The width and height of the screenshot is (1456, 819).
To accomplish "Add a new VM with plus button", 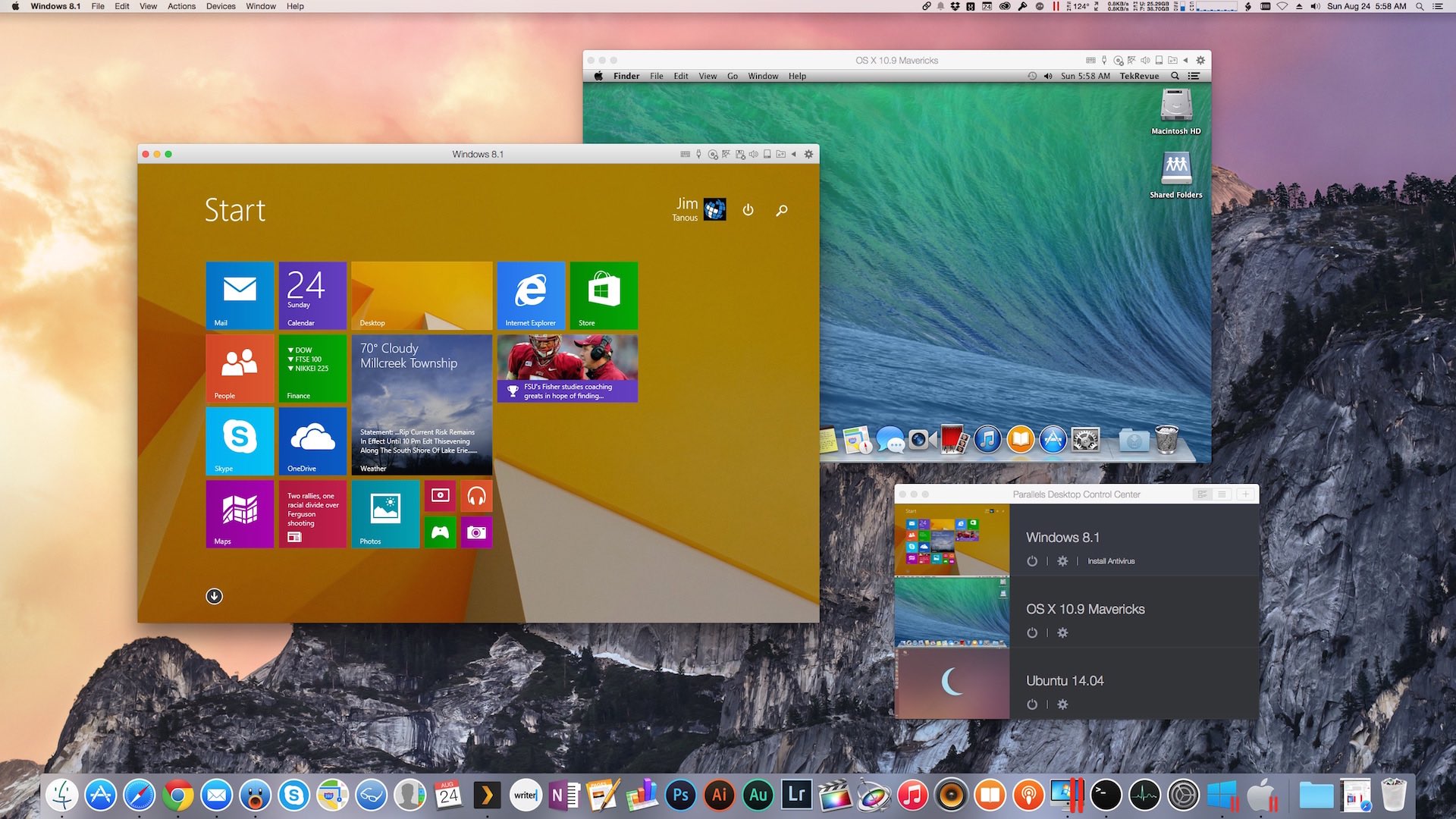I will coord(1245,494).
